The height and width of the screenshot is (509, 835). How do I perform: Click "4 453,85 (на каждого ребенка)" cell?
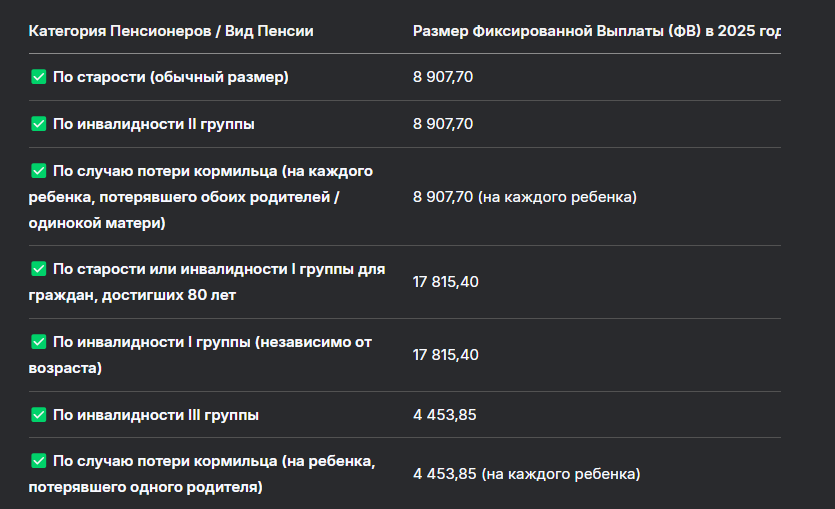pos(527,474)
